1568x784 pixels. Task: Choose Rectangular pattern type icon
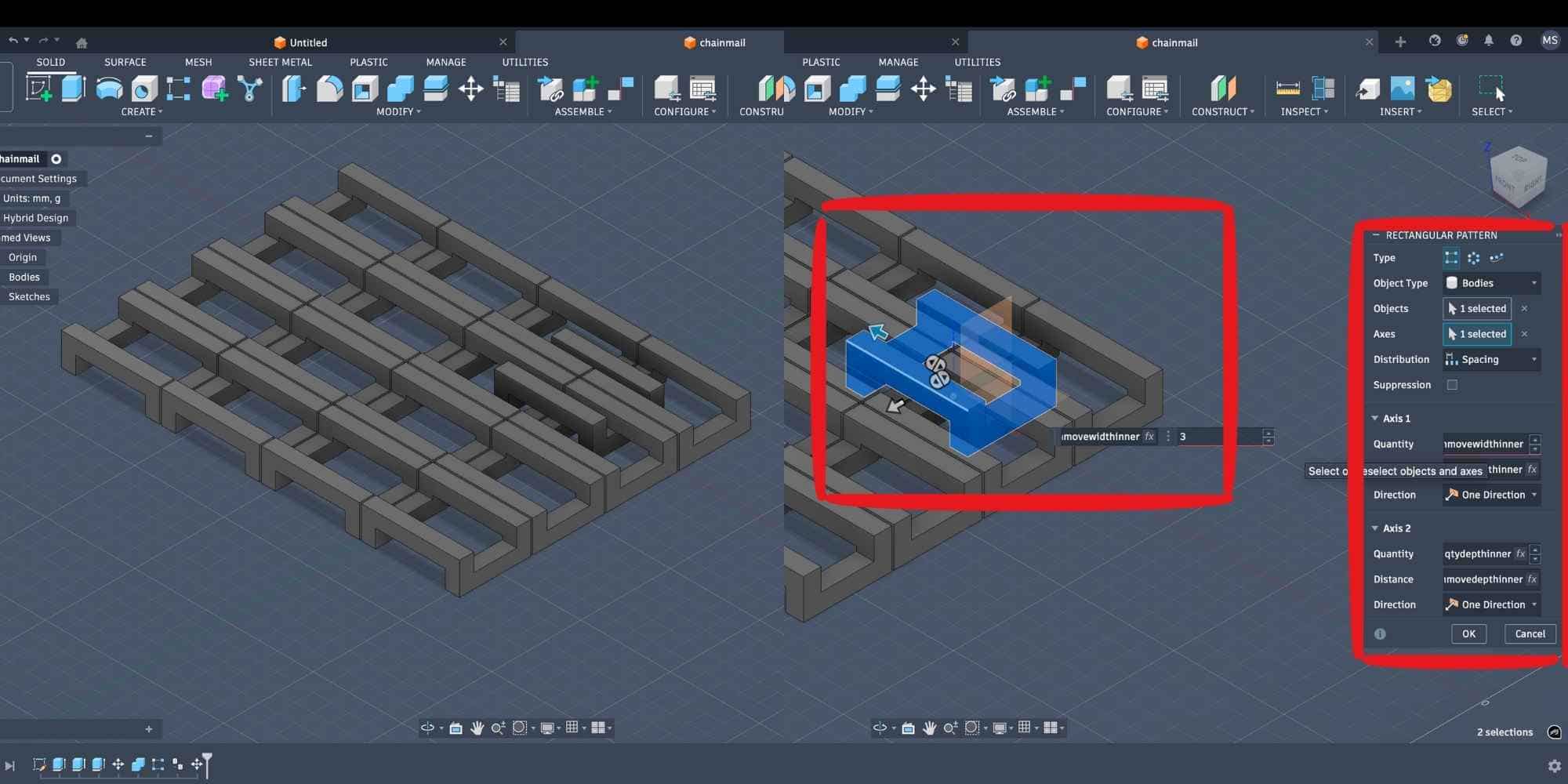click(1451, 258)
